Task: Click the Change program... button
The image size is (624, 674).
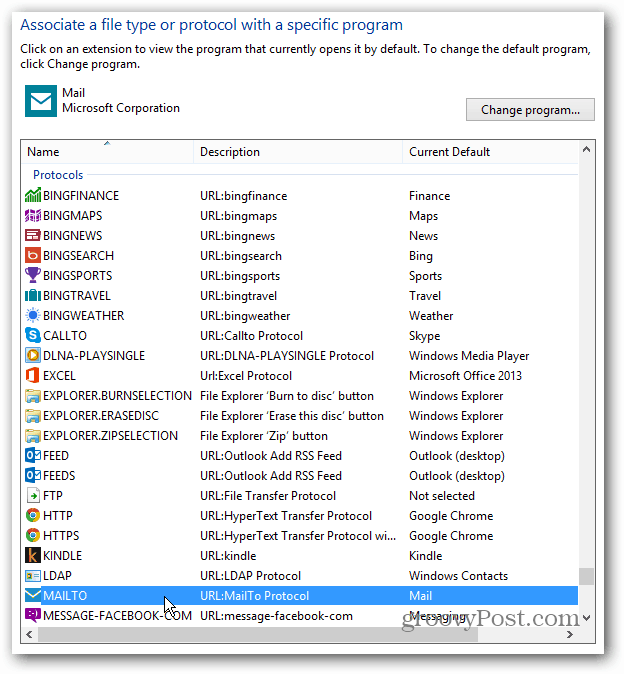Action: point(530,110)
